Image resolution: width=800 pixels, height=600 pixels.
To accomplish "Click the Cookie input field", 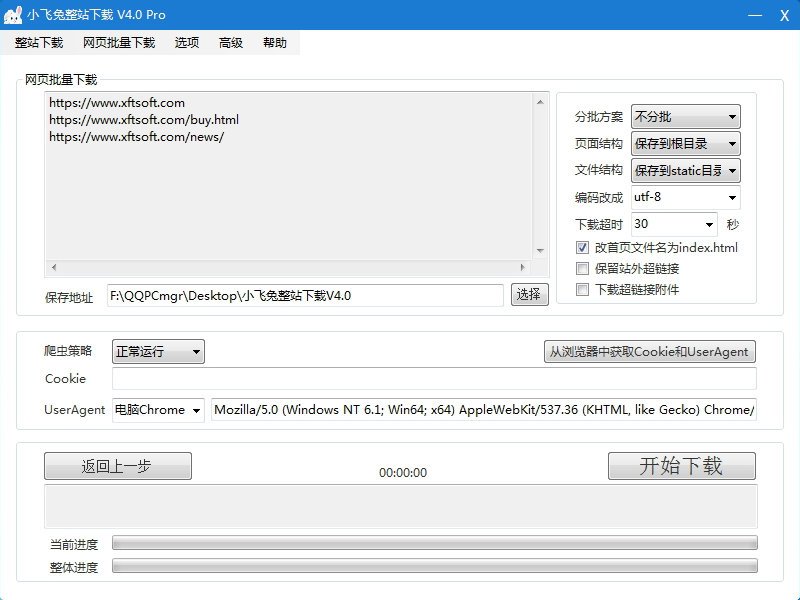I will pyautogui.click(x=434, y=379).
